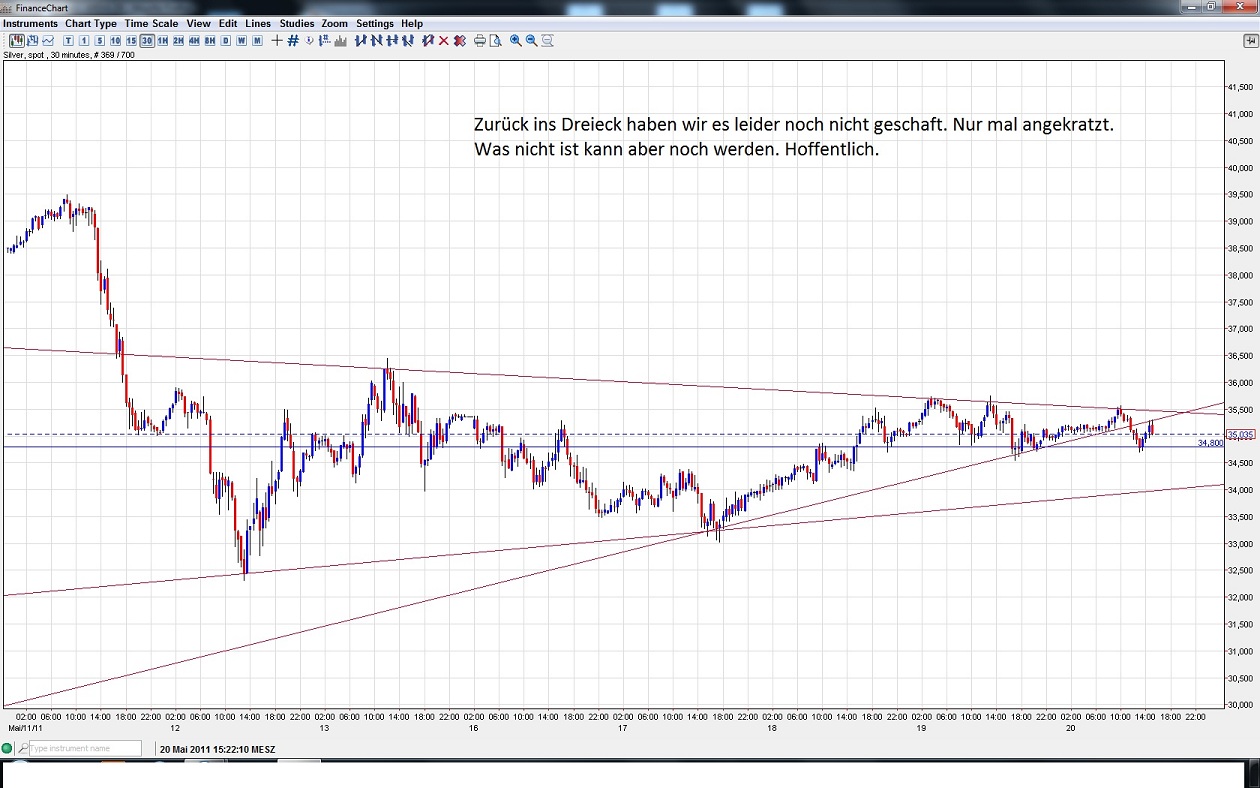Click the 'Silver, spot, 30 minutes' chart label
Screen dimensions: 1260x788
coord(69,56)
